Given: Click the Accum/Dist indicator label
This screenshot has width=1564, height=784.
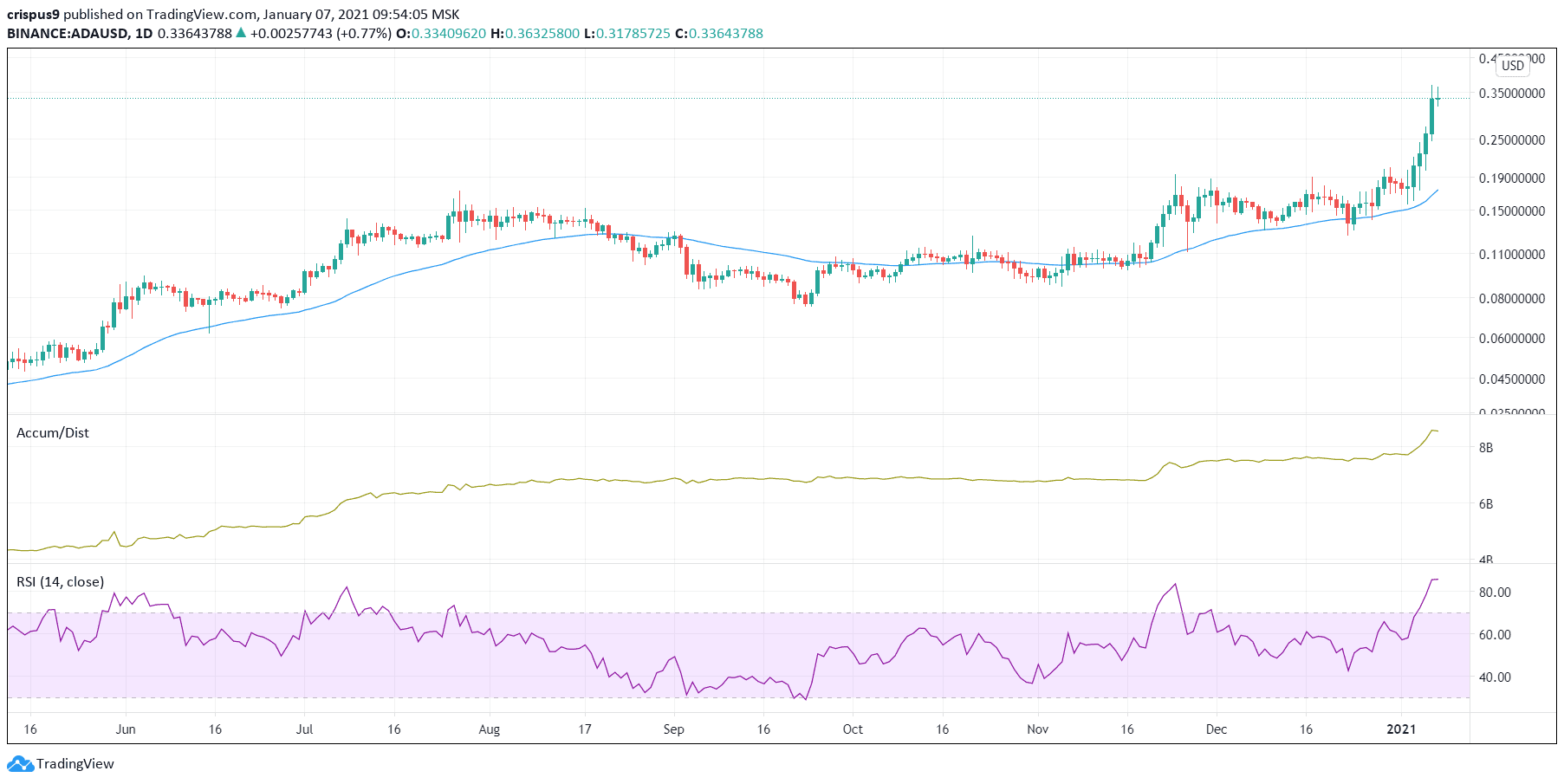Looking at the screenshot, I should coord(53,433).
